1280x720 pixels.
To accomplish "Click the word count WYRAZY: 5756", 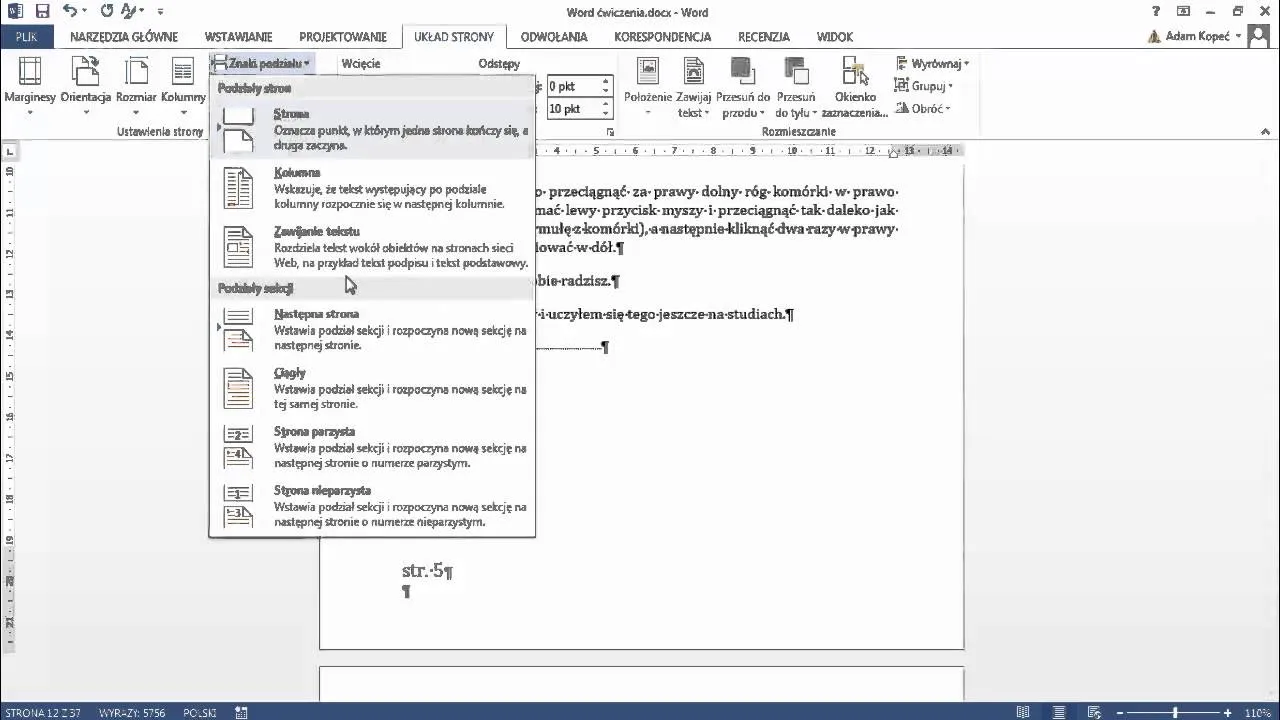I will tap(133, 713).
